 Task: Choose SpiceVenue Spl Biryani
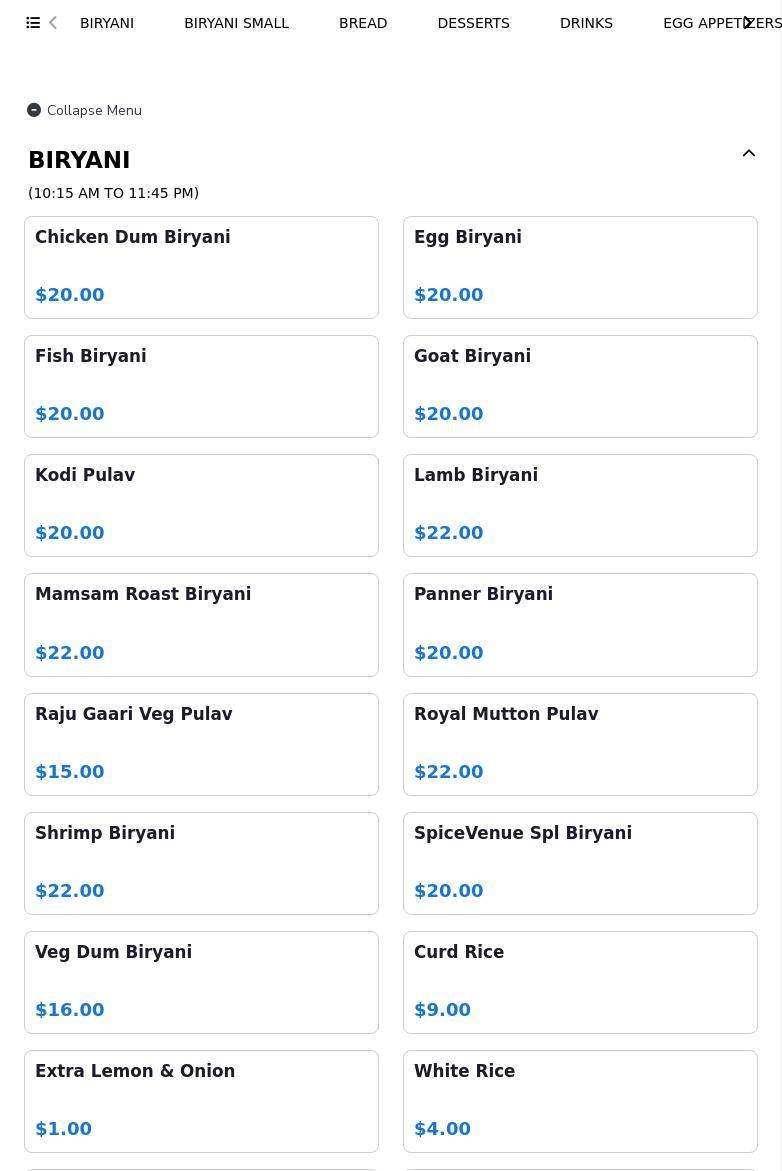click(580, 863)
